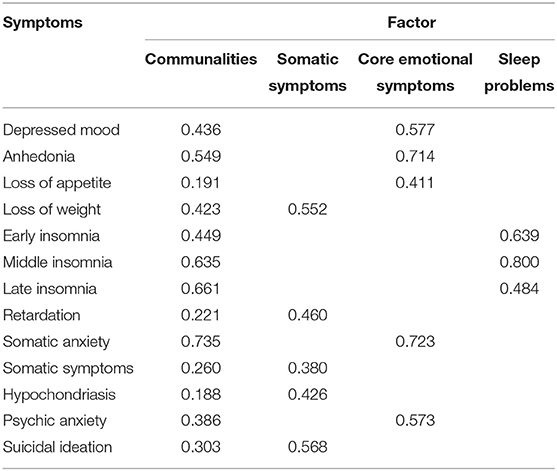The width and height of the screenshot is (557, 471).
Task: Click Somatic anxiety communality 0.735
Action: 201,341
